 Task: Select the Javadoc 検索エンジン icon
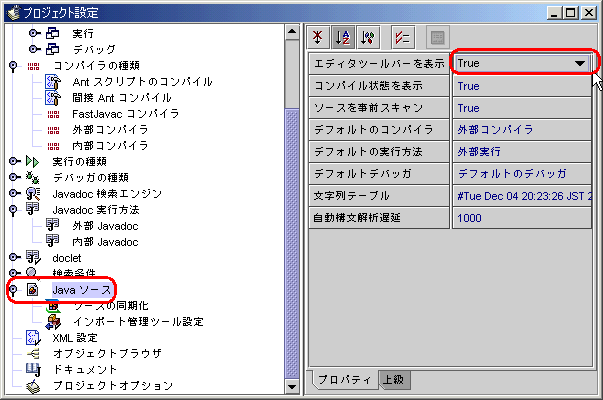pyautogui.click(x=32, y=193)
